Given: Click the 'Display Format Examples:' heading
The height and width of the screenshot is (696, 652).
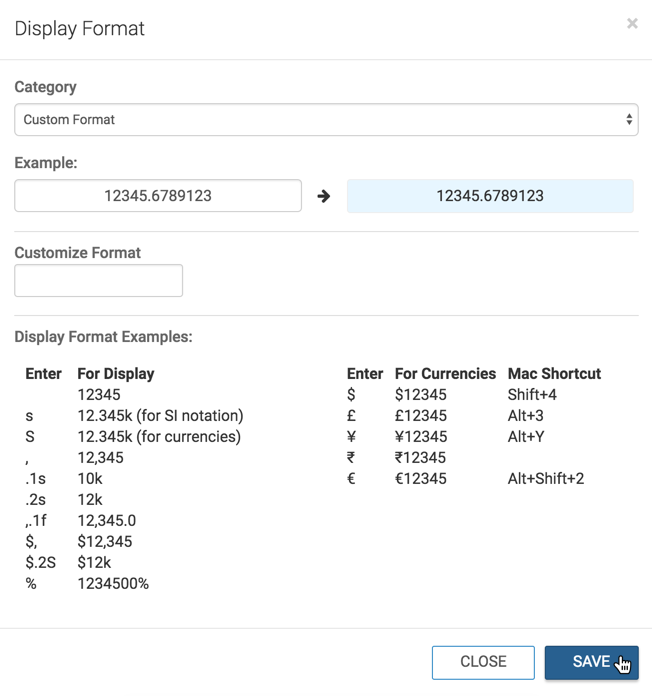Looking at the screenshot, I should coord(103,337).
